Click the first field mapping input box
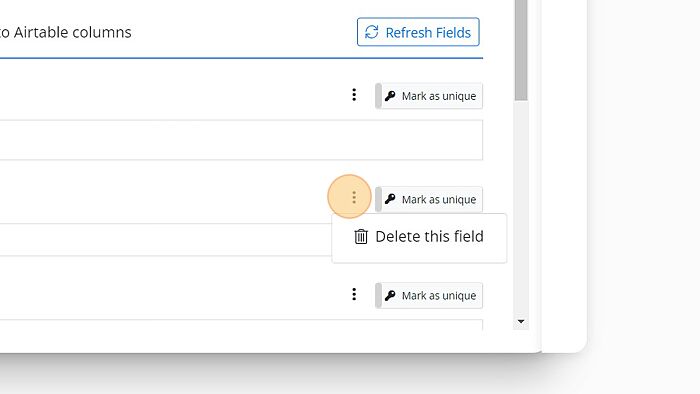Image resolution: width=700 pixels, height=394 pixels. (241, 140)
